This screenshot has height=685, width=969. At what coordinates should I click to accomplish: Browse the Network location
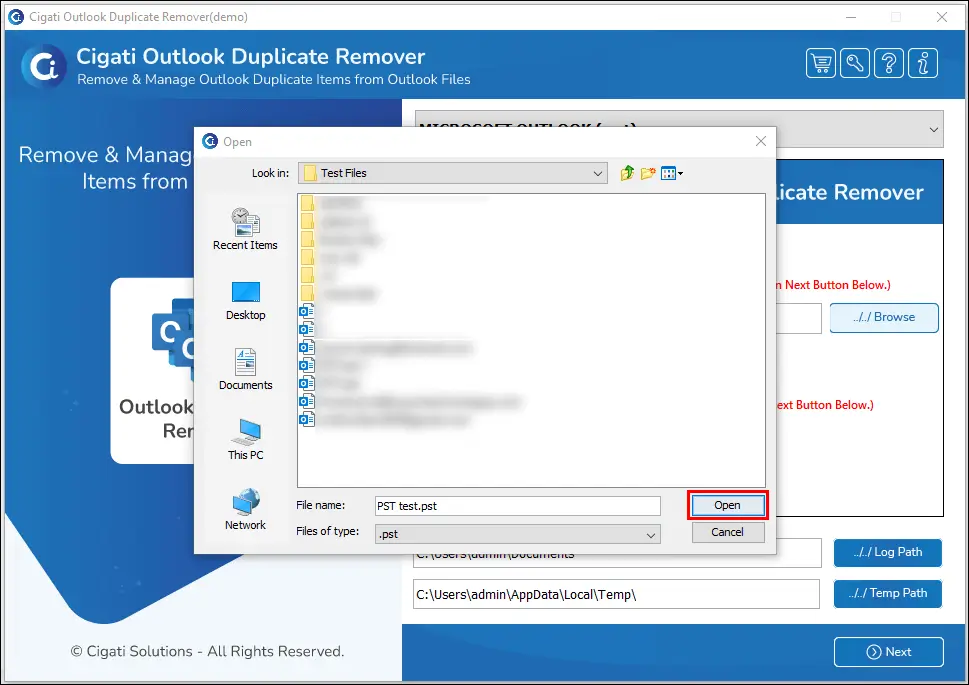click(245, 509)
